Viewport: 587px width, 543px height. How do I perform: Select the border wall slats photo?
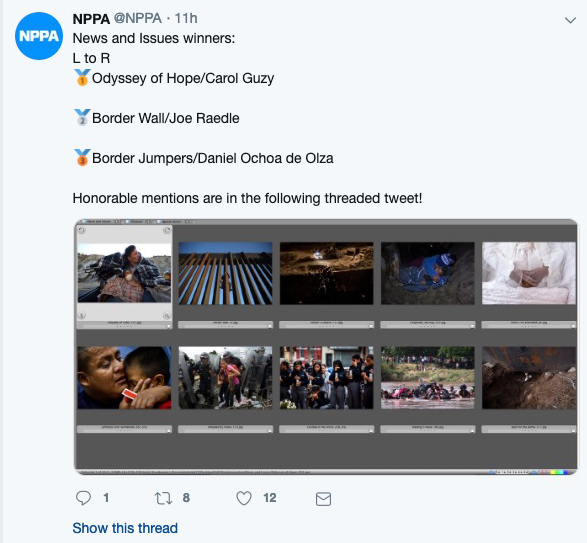click(225, 273)
